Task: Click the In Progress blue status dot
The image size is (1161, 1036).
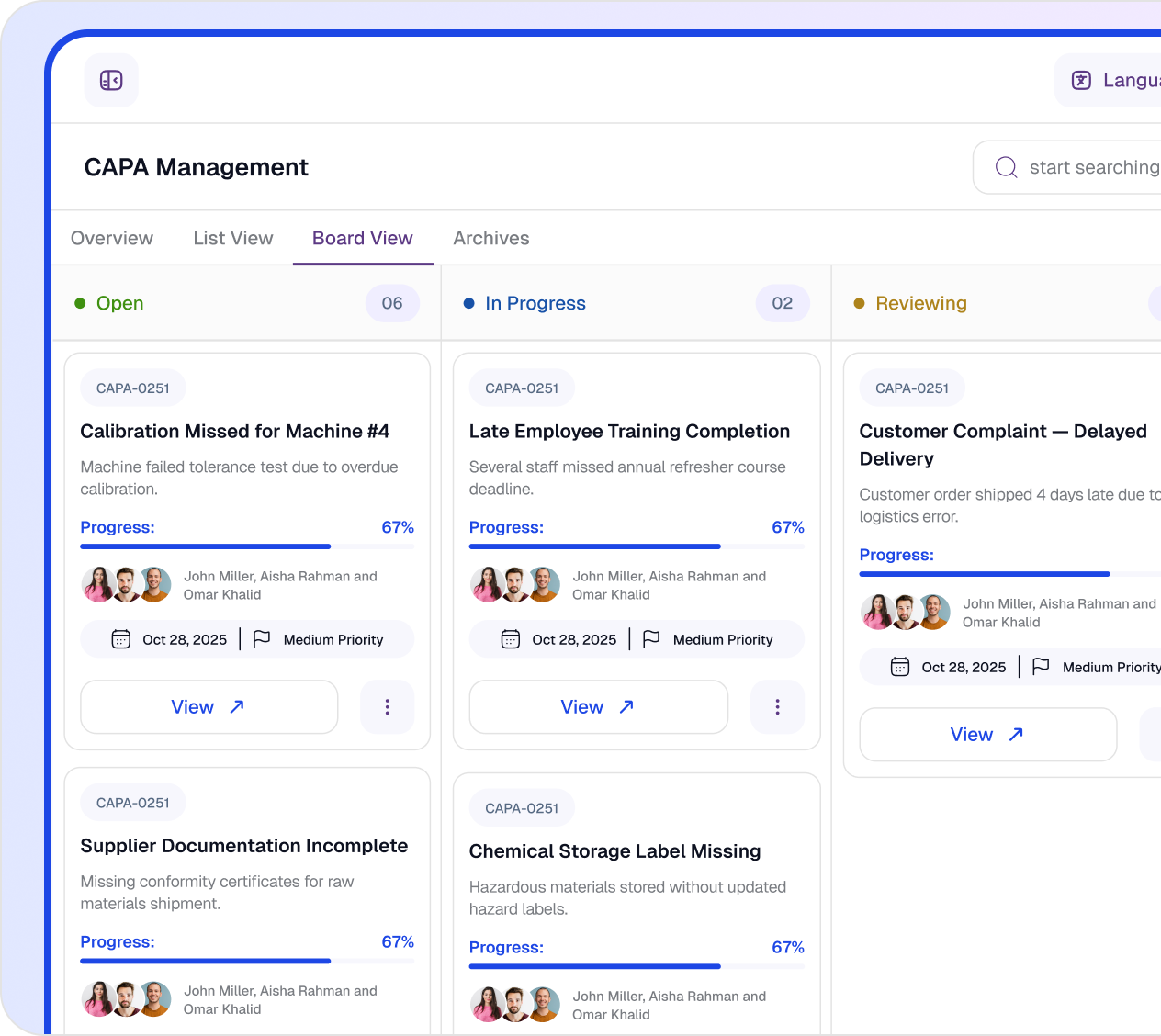Action: [x=469, y=303]
